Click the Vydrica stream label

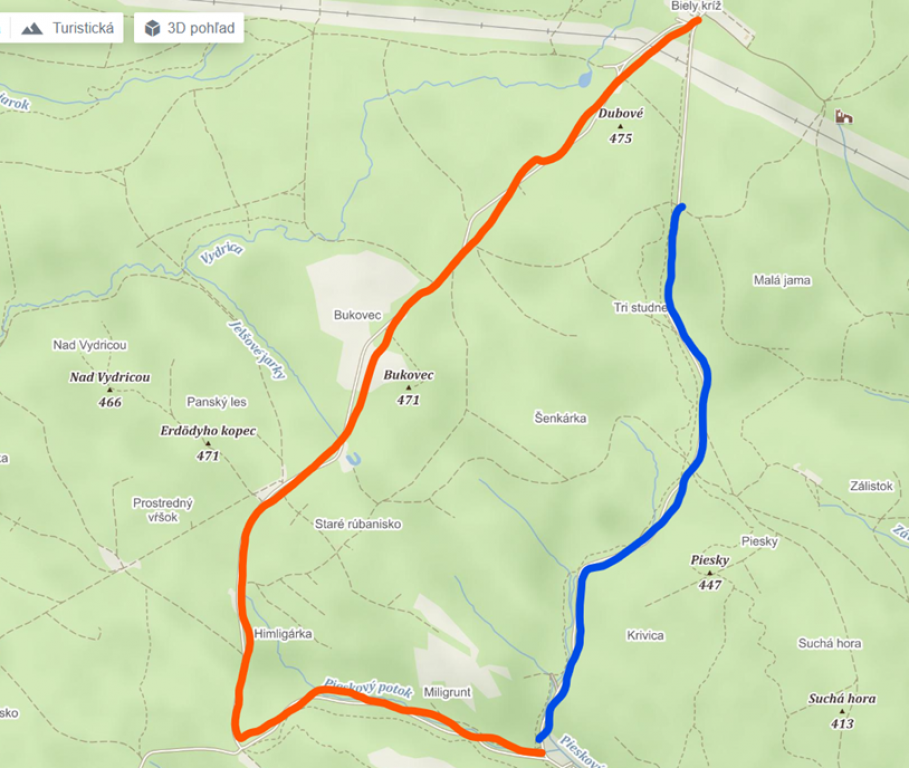(221, 253)
